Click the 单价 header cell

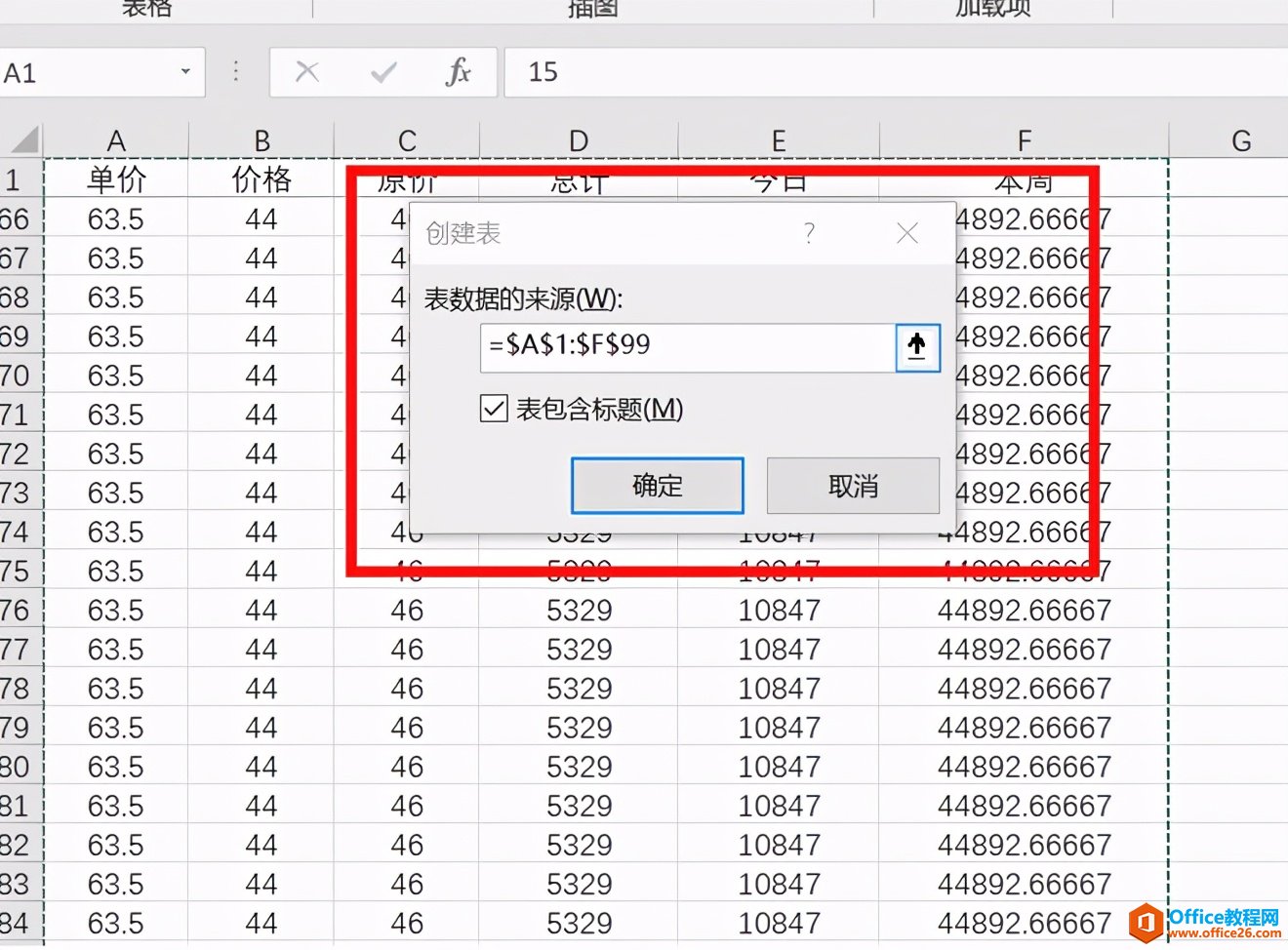(116, 179)
